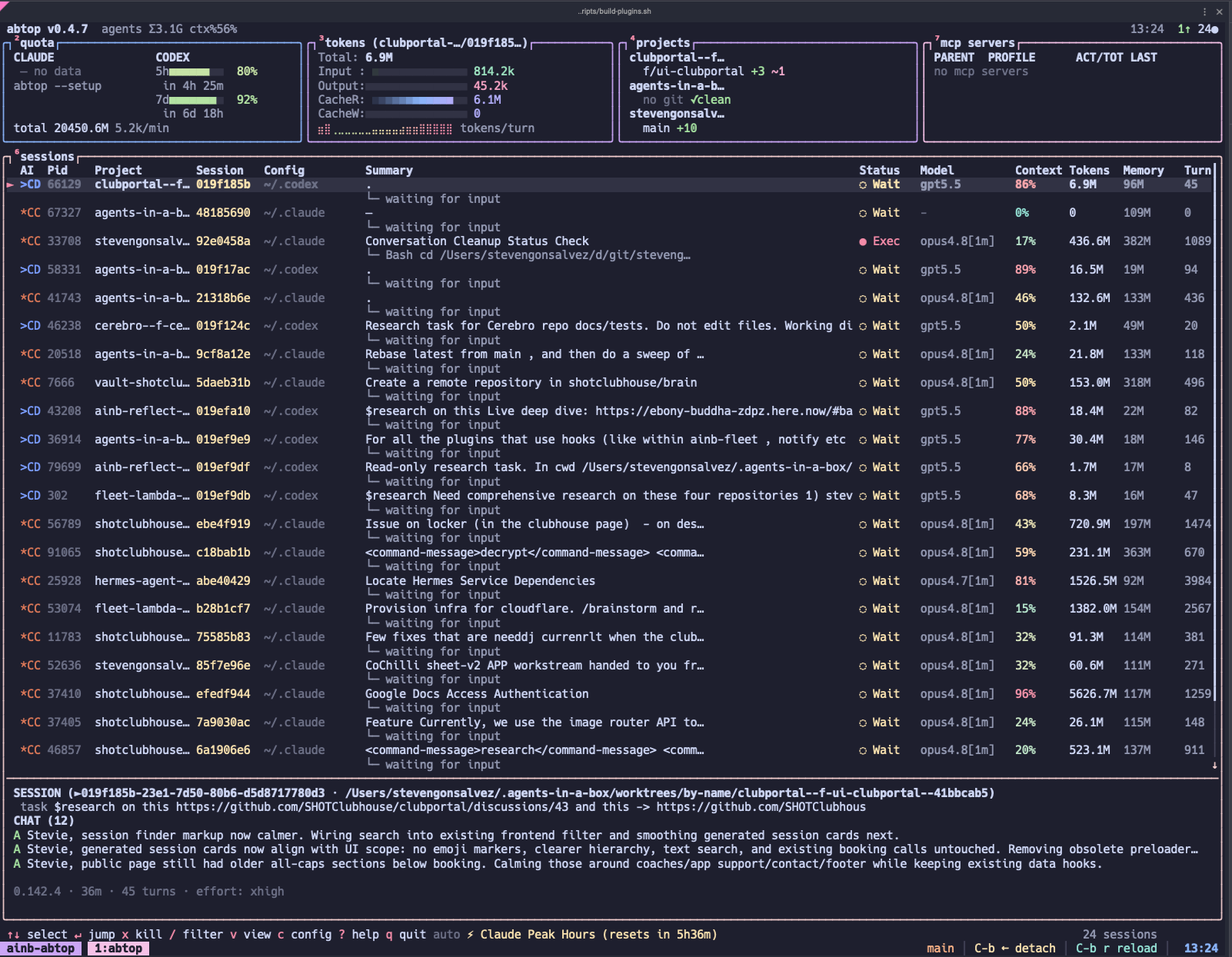This screenshot has width=1232, height=957.
Task: Sort by the Memory column header
Action: click(x=1144, y=171)
